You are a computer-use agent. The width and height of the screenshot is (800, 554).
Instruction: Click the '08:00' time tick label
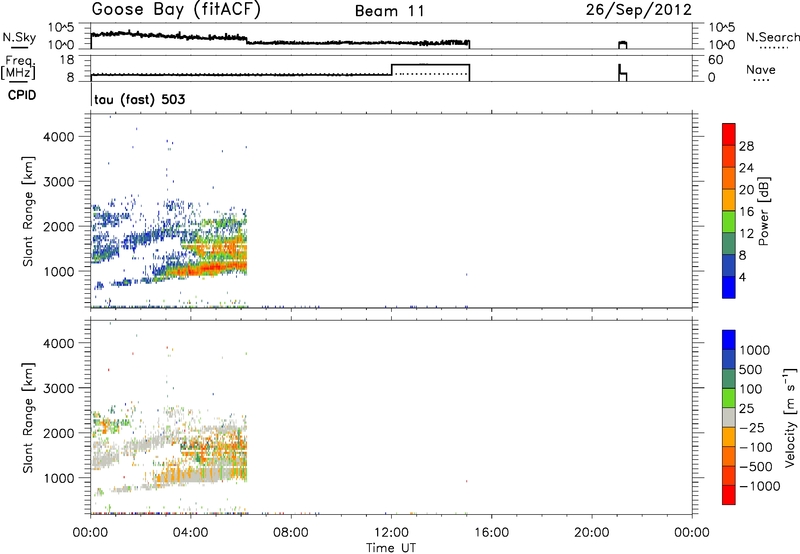291,533
